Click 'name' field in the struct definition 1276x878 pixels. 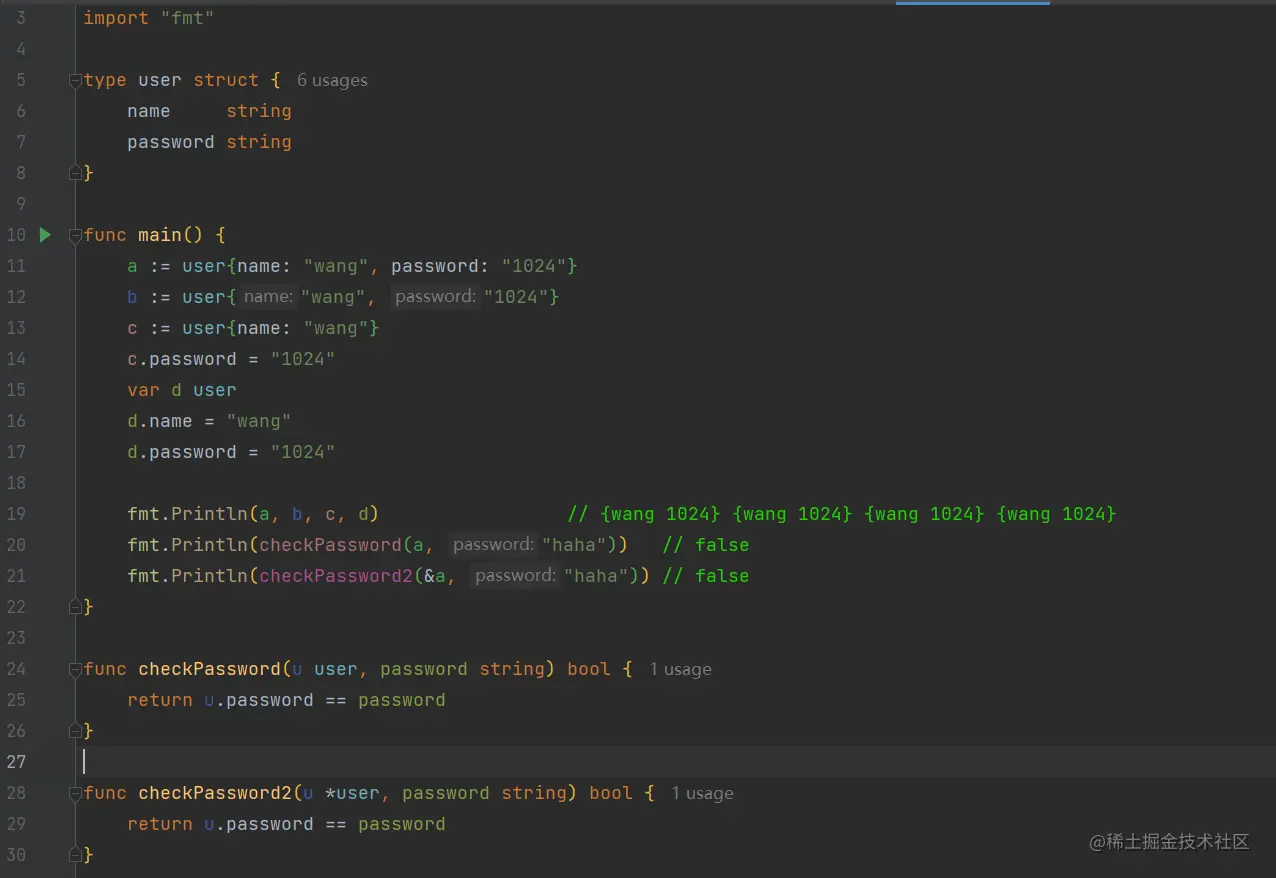[x=149, y=111]
